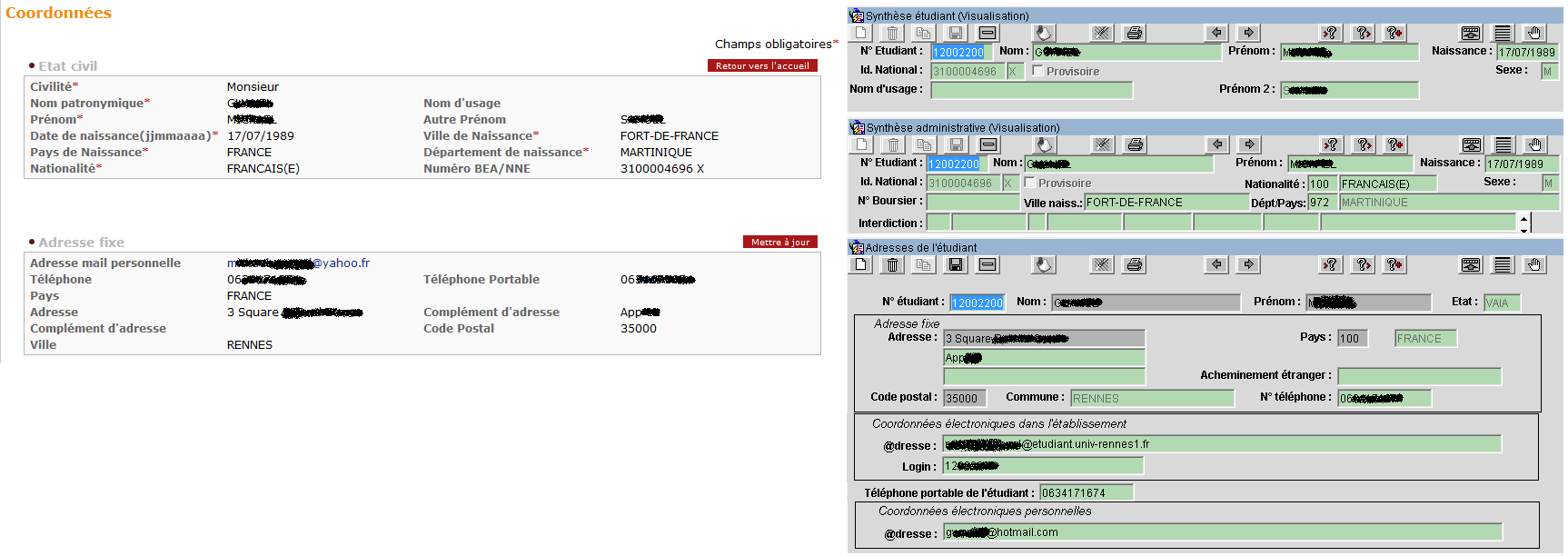Tick the Provisoire checkbox in Synthèse étudiant
The width and height of the screenshot is (1568, 556).
[x=1037, y=71]
